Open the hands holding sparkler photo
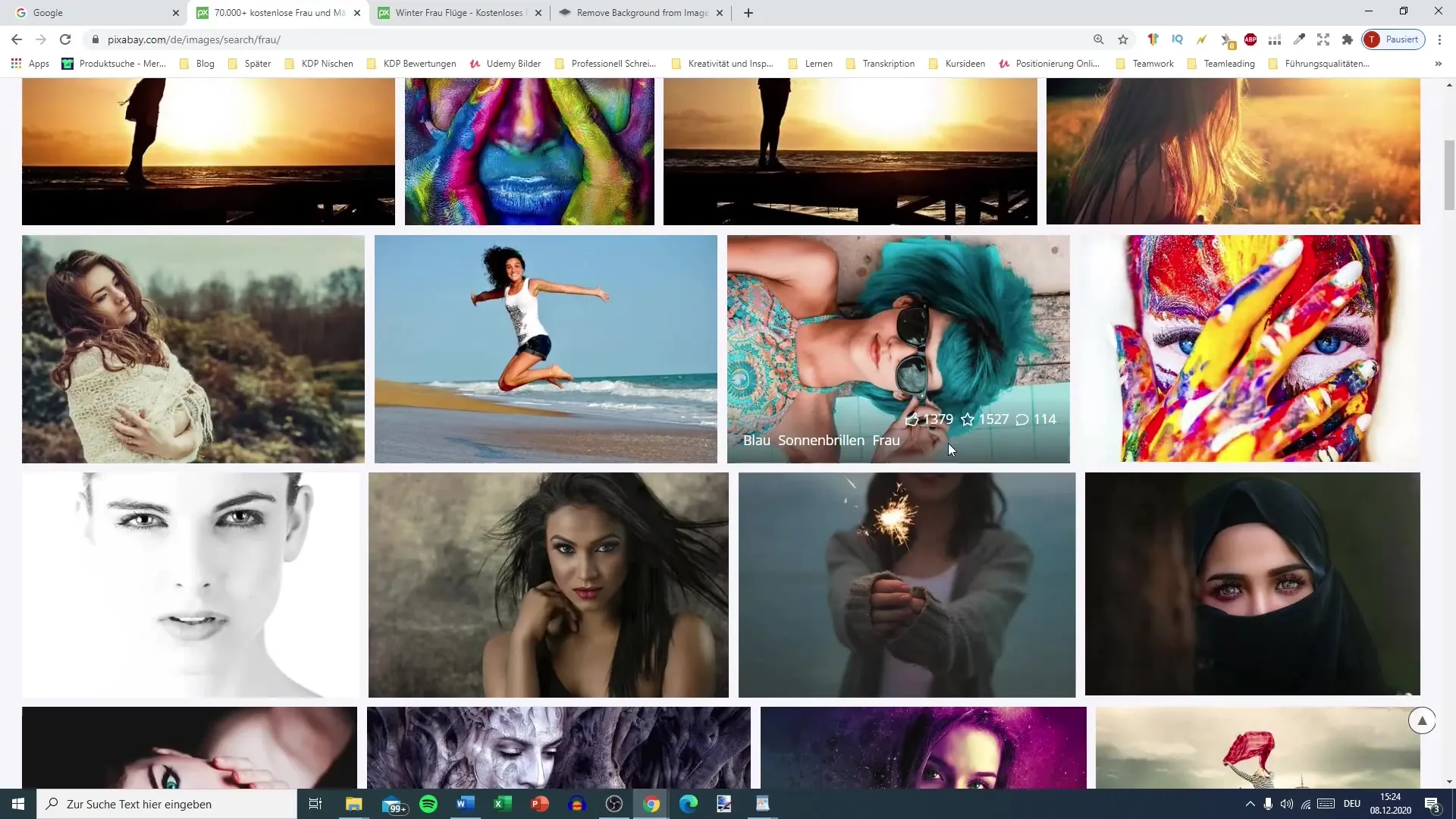This screenshot has height=819, width=1456. click(x=907, y=585)
